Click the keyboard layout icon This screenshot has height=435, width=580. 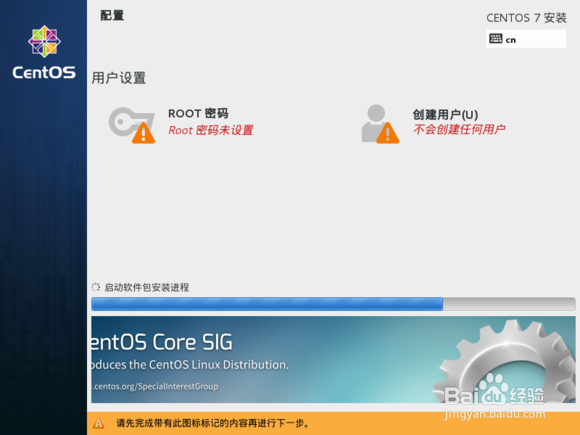click(496, 39)
